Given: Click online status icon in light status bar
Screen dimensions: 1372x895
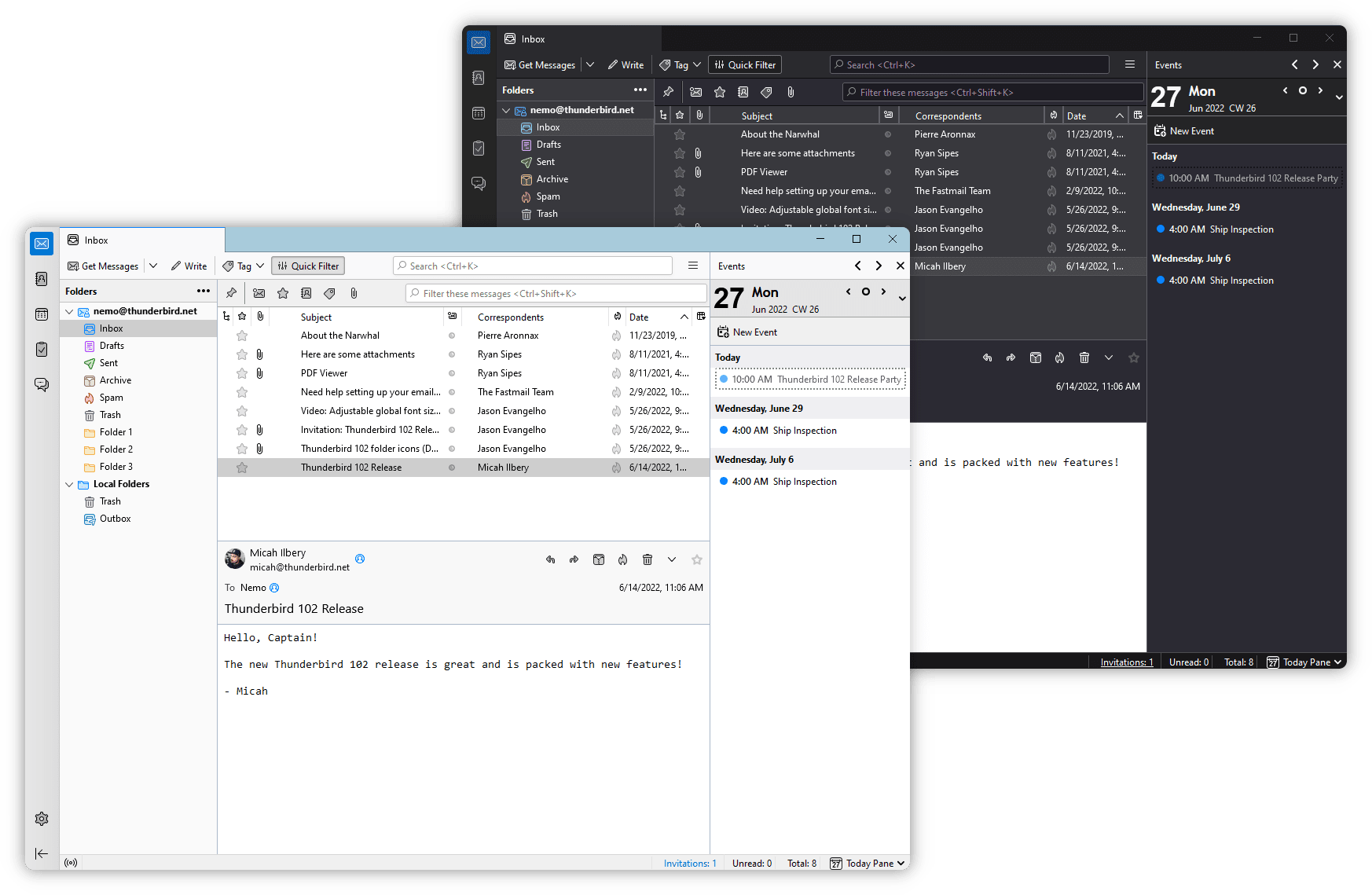Looking at the screenshot, I should coord(71,863).
